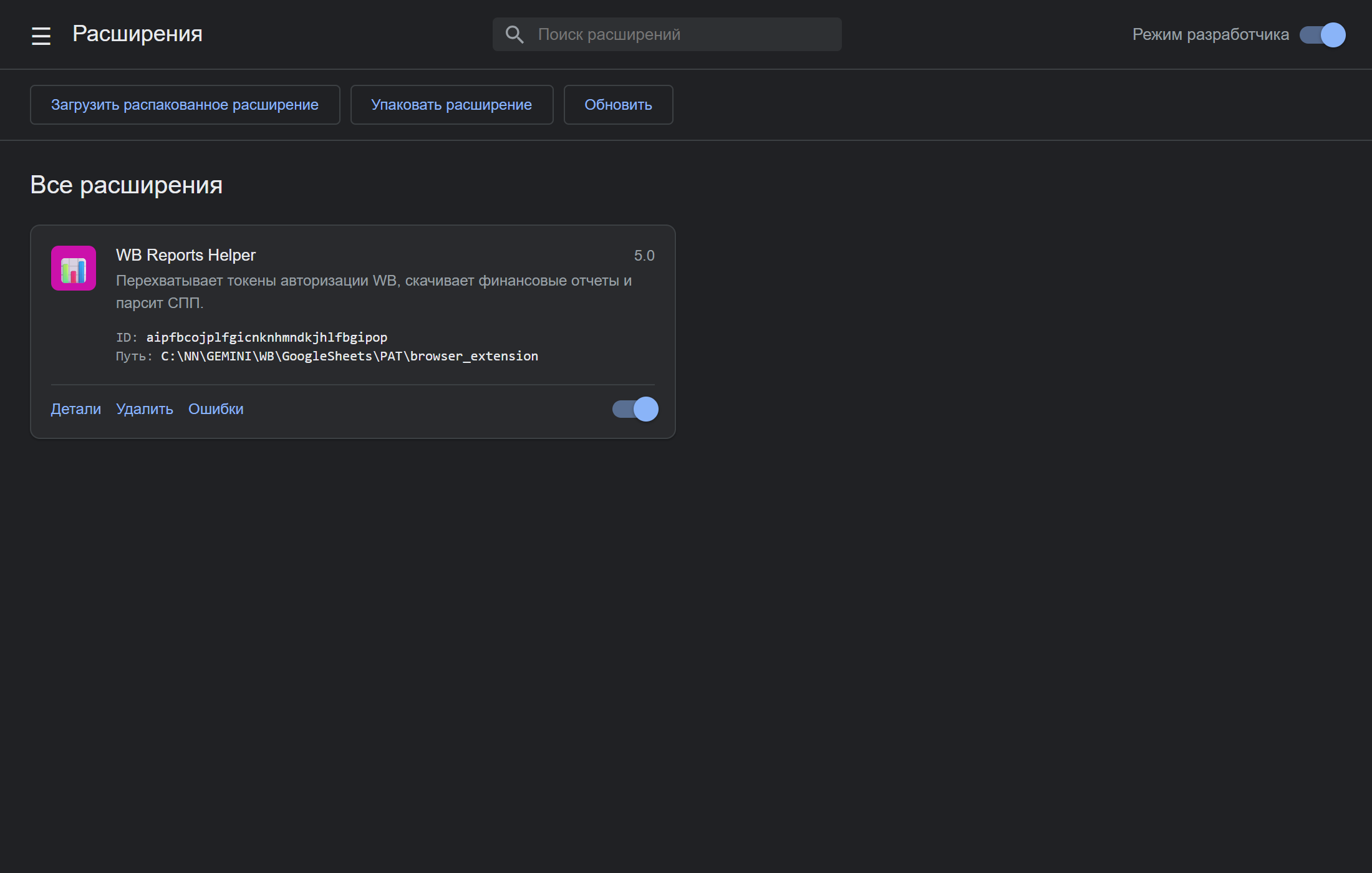
Task: Click the extension path ending browser_extension
Action: click(x=349, y=356)
